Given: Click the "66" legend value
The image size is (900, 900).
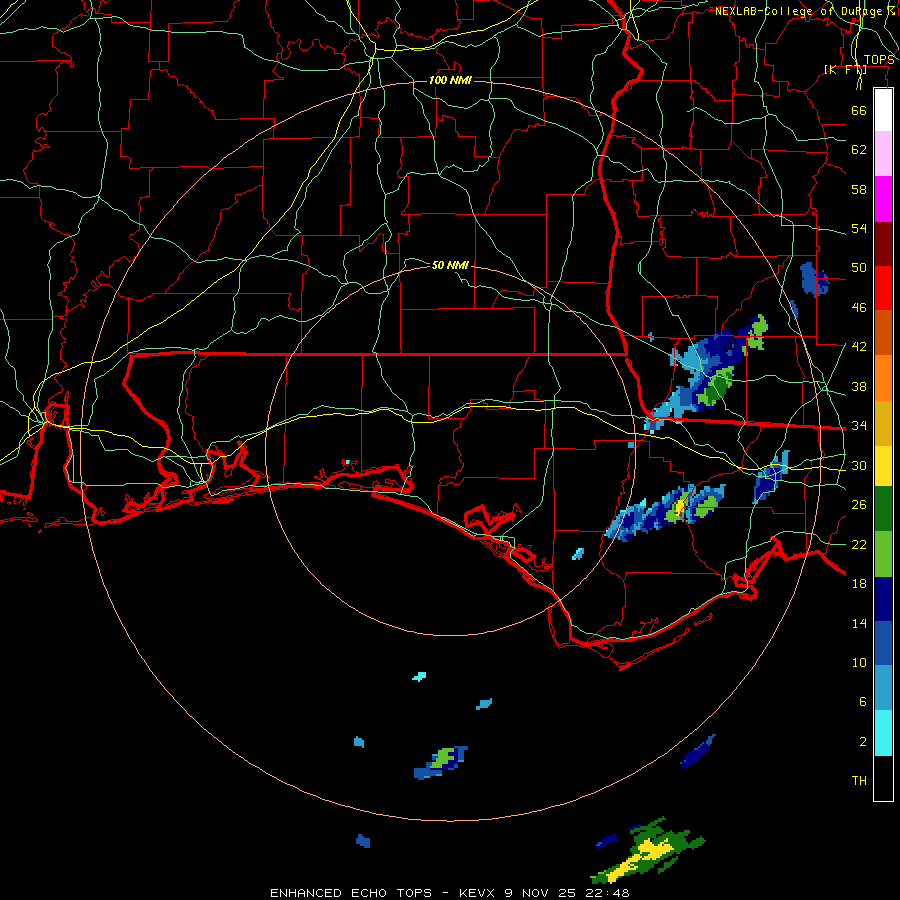Looking at the screenshot, I should click(x=859, y=110).
